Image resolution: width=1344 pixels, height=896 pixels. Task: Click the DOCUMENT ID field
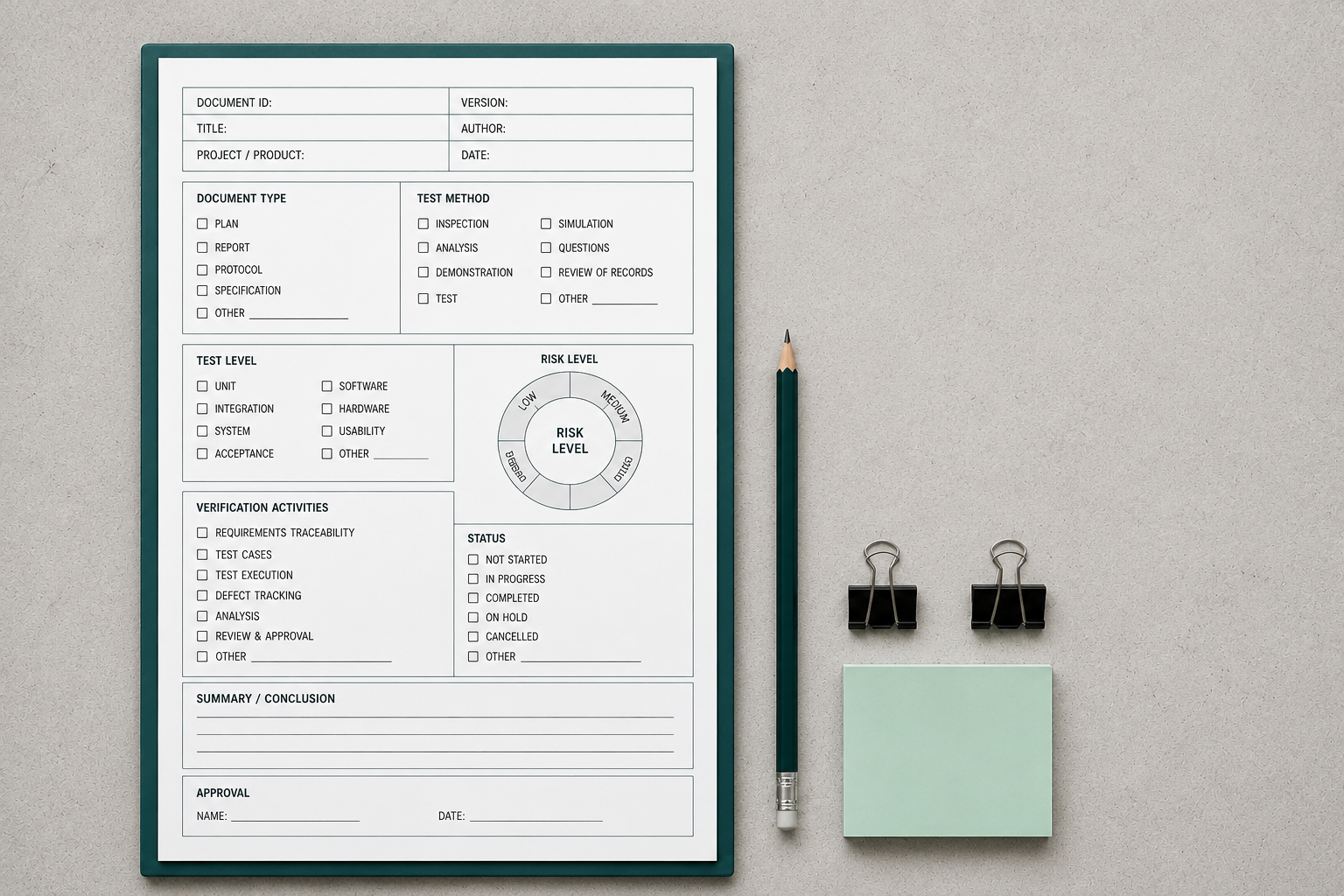316,101
